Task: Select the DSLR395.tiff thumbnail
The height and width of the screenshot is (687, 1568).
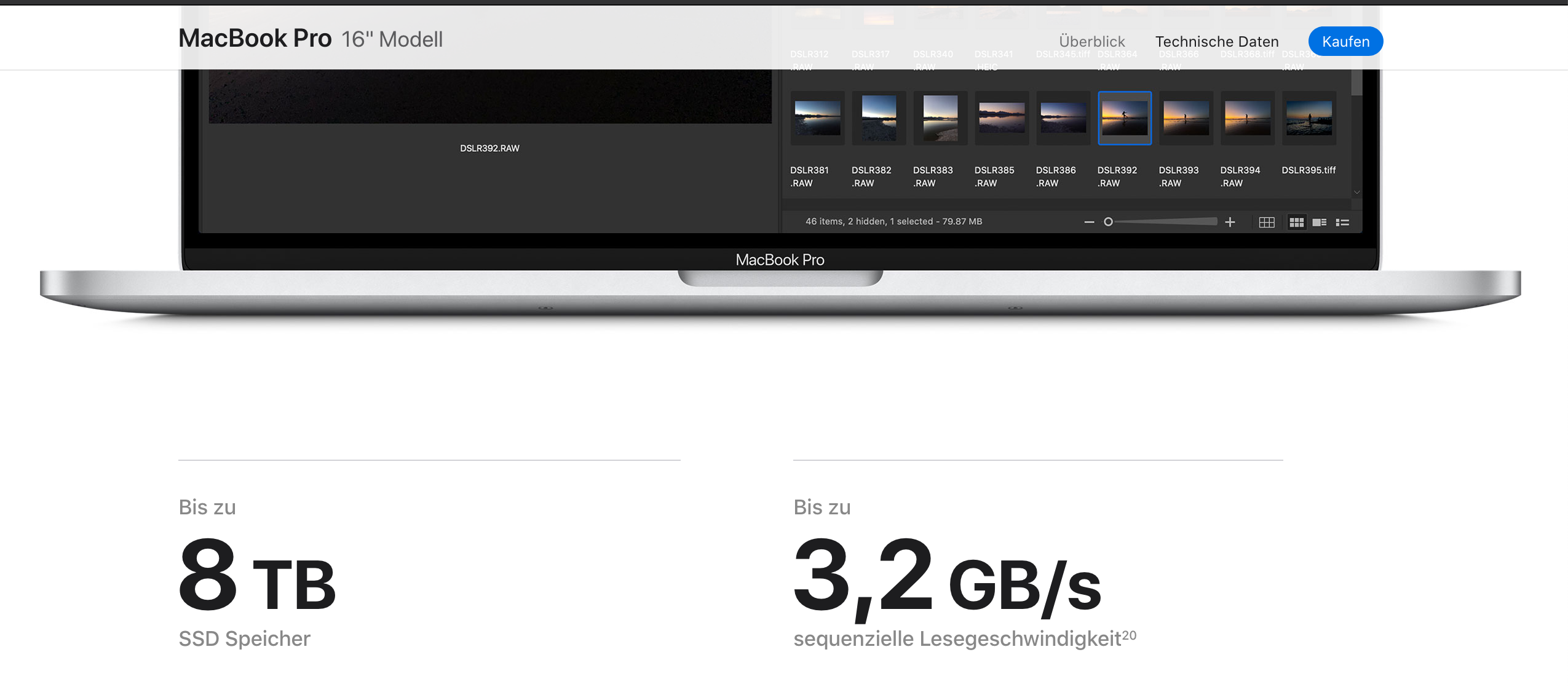Action: (1309, 118)
